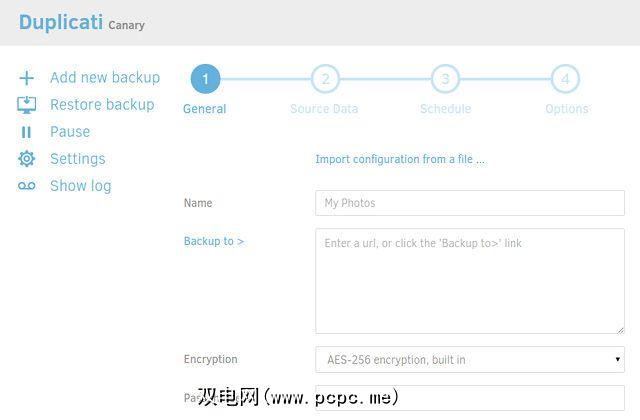Click the Encryption field label

[211, 359]
